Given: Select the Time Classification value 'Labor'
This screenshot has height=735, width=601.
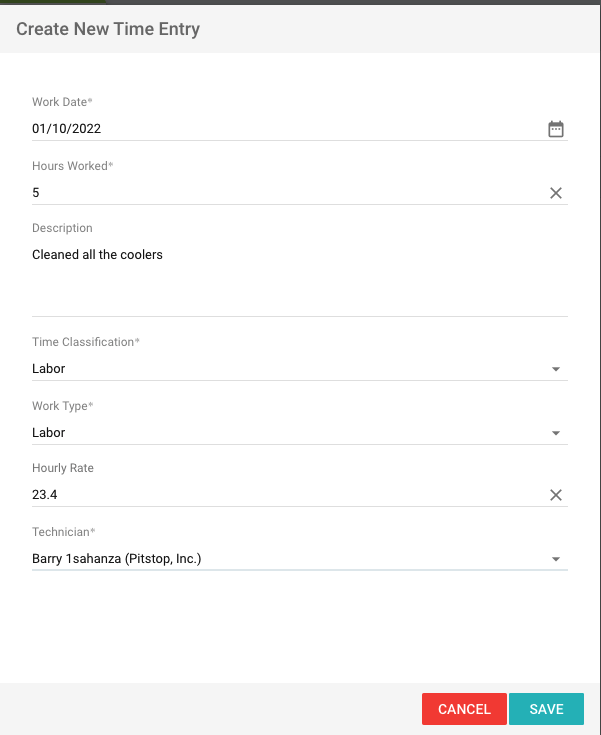Looking at the screenshot, I should coord(49,369).
